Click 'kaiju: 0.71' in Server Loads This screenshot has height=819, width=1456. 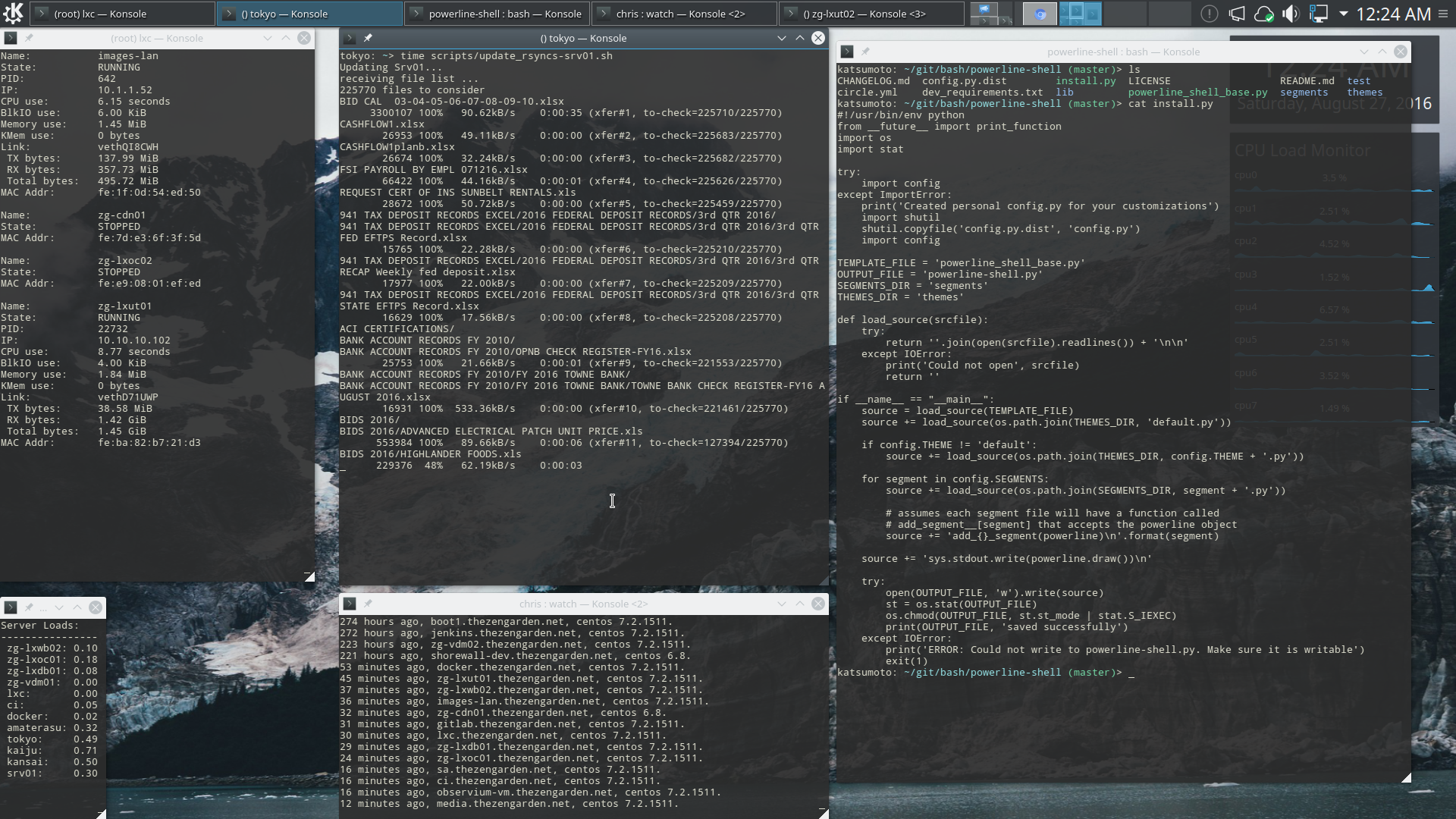tap(52, 751)
